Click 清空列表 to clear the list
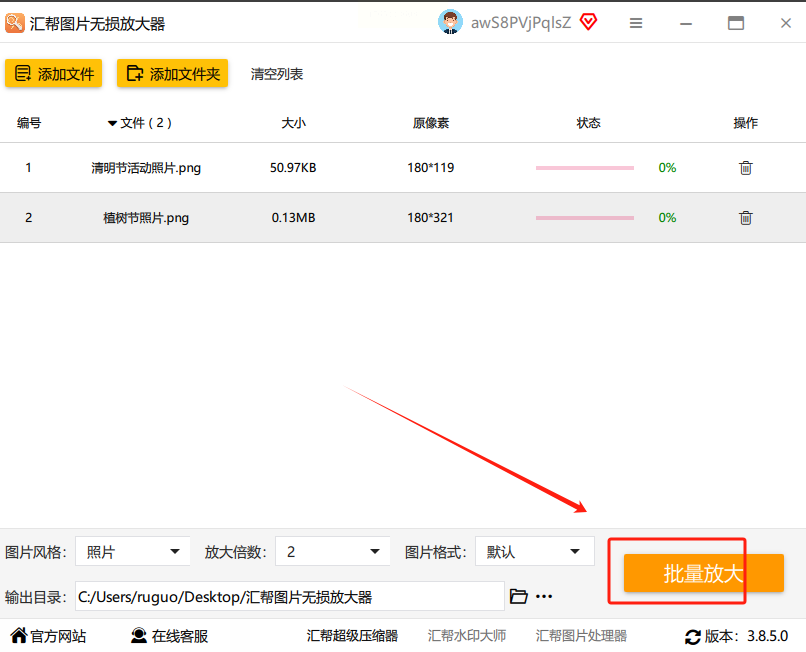 point(277,74)
